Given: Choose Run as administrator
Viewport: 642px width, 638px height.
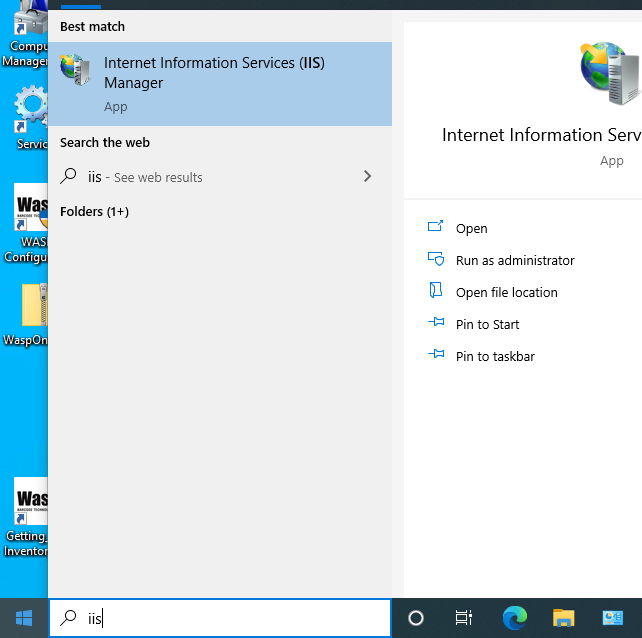Looking at the screenshot, I should [x=515, y=260].
